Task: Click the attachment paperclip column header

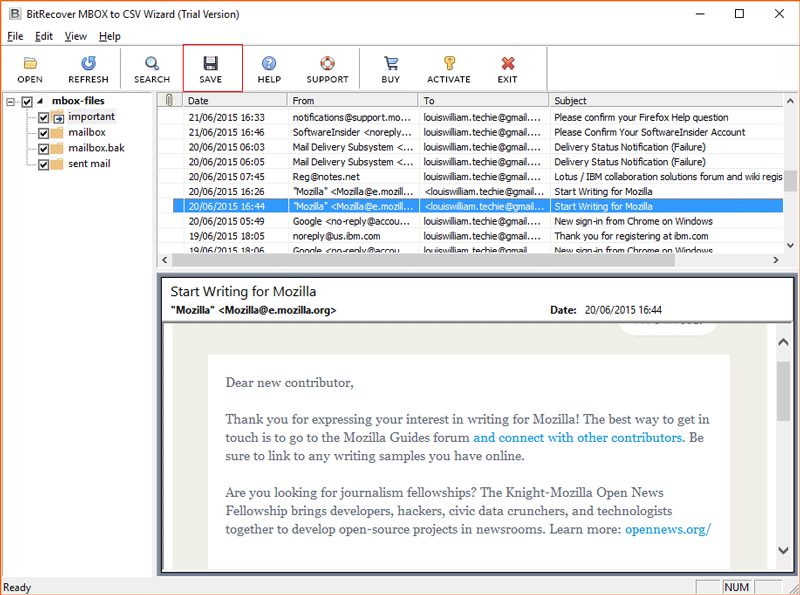Action: pos(170,101)
